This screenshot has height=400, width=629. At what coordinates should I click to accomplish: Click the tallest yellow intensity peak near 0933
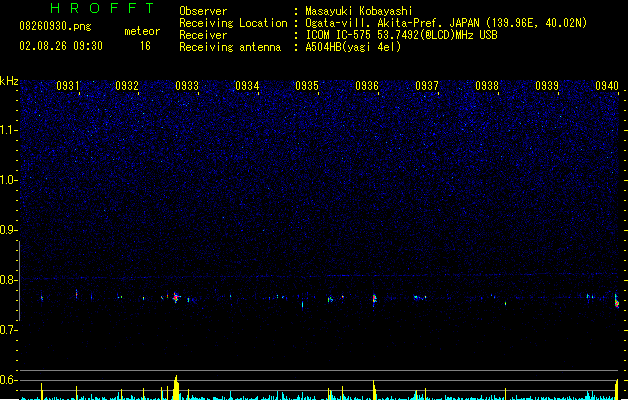176,387
